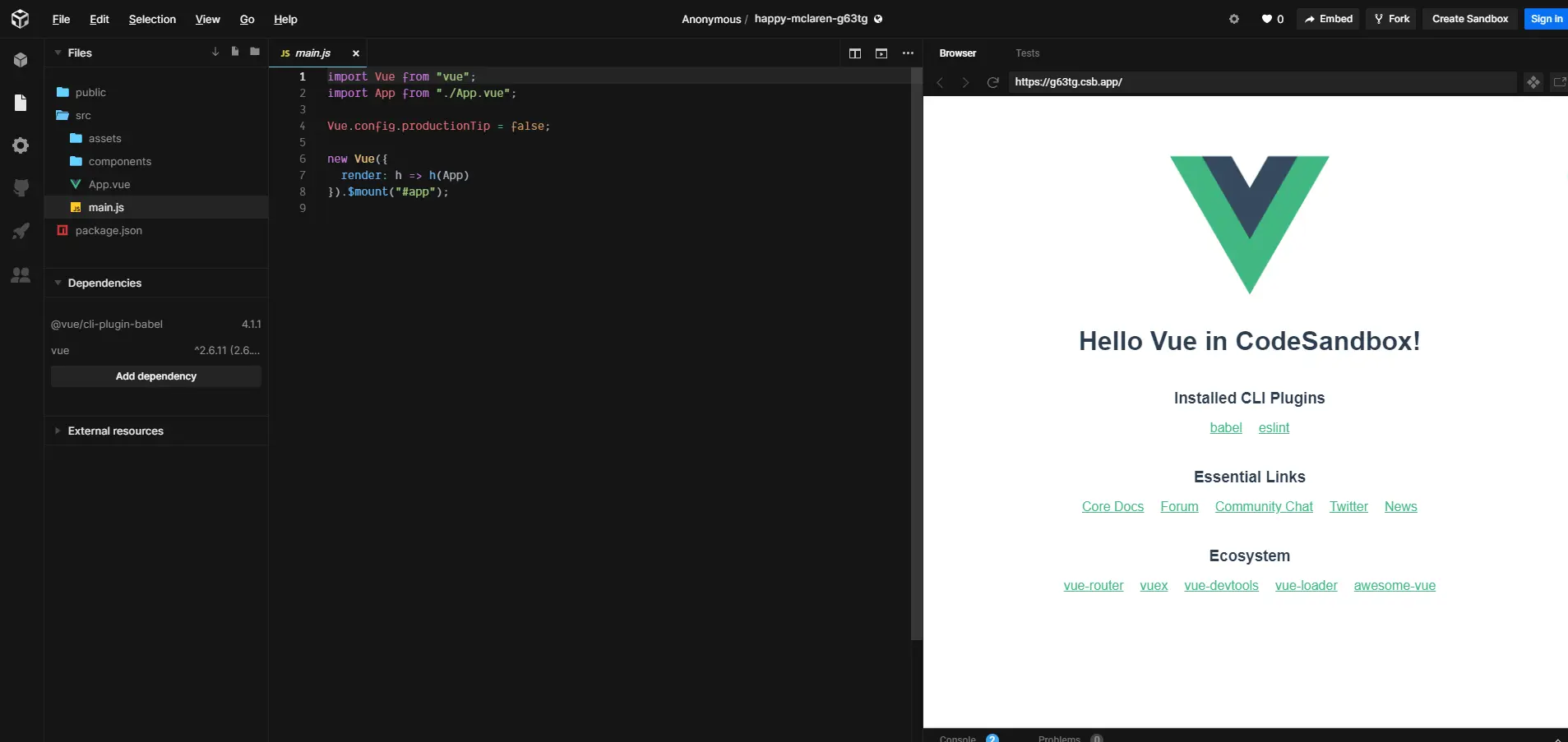
Task: Open the Live collaboration people icon
Action: coord(21,274)
